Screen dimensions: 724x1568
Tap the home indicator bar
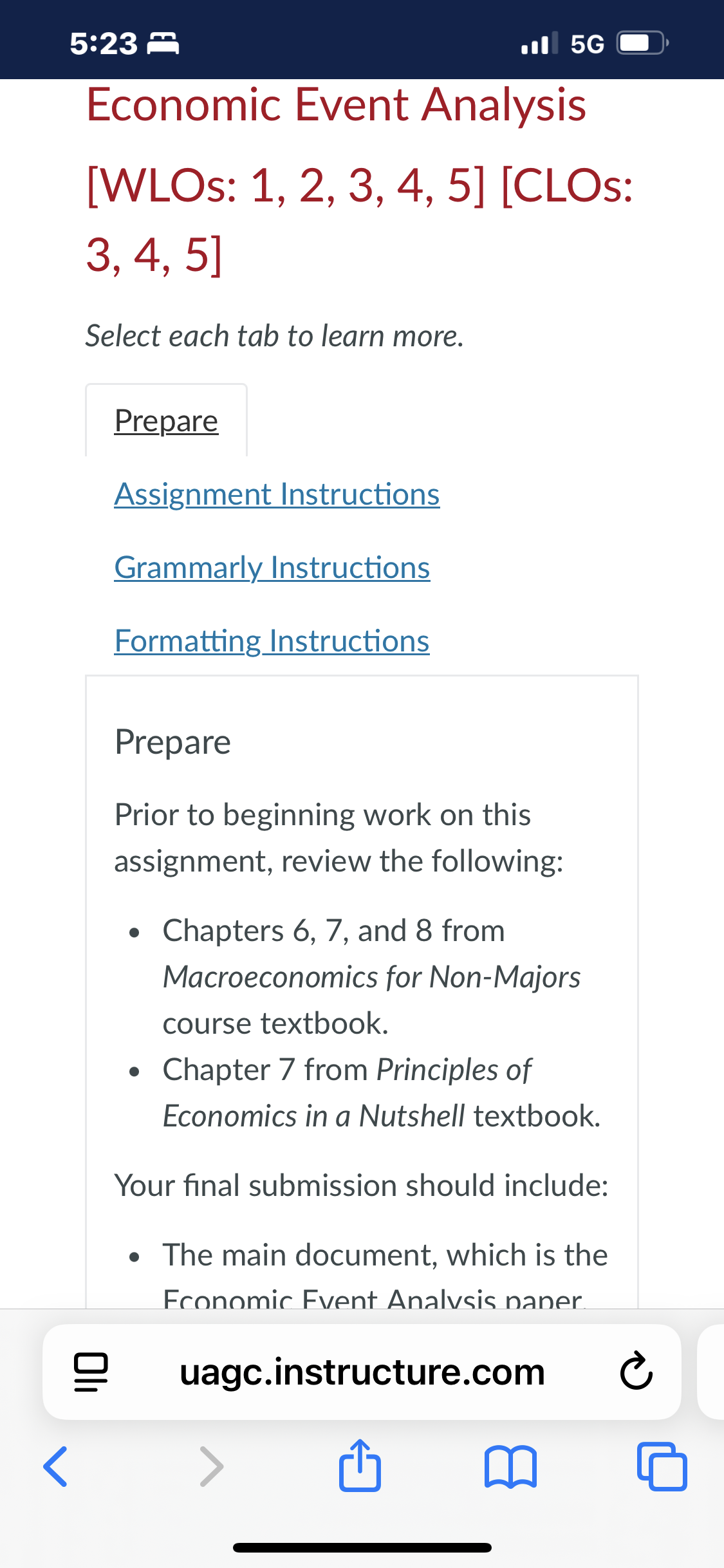[362, 1547]
